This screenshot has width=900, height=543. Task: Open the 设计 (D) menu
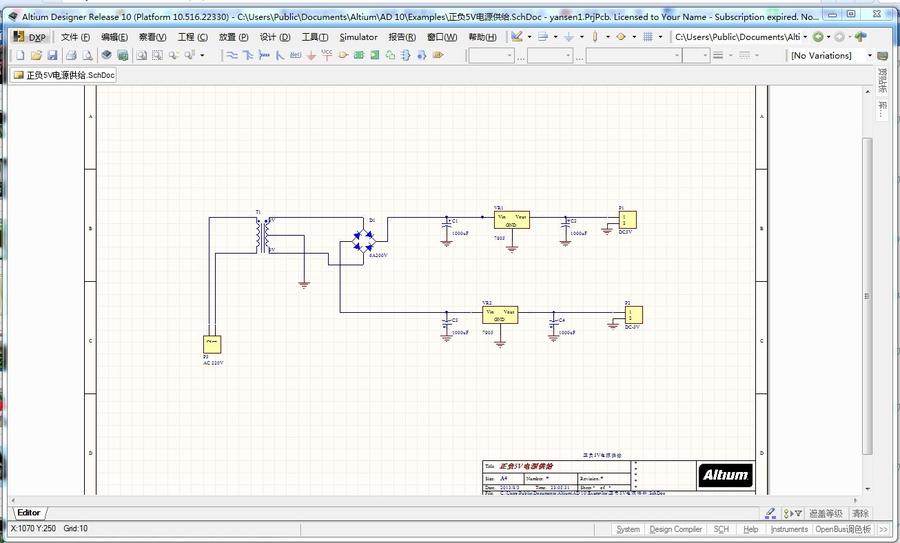click(274, 37)
